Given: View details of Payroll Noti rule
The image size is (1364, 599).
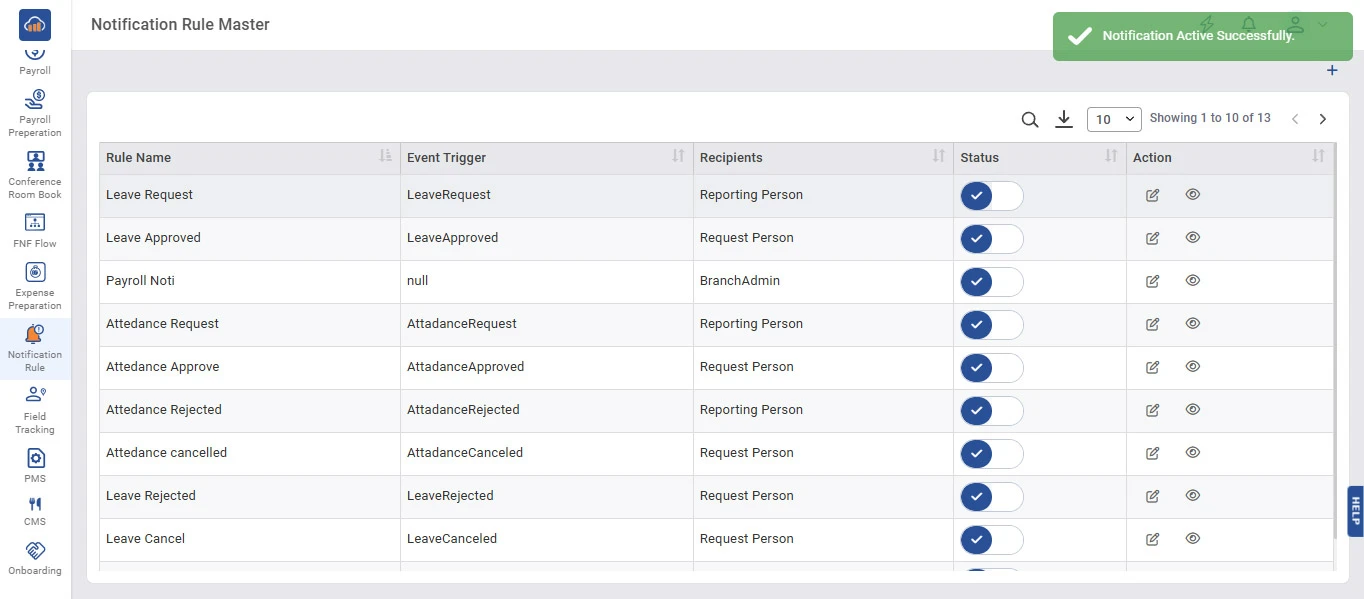Looking at the screenshot, I should 1192,281.
